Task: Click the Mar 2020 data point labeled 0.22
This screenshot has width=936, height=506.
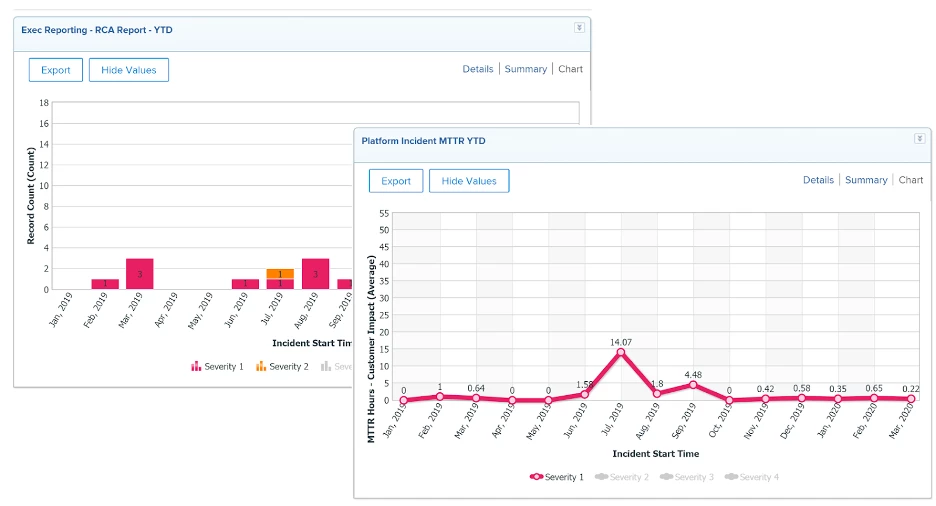Action: (911, 399)
